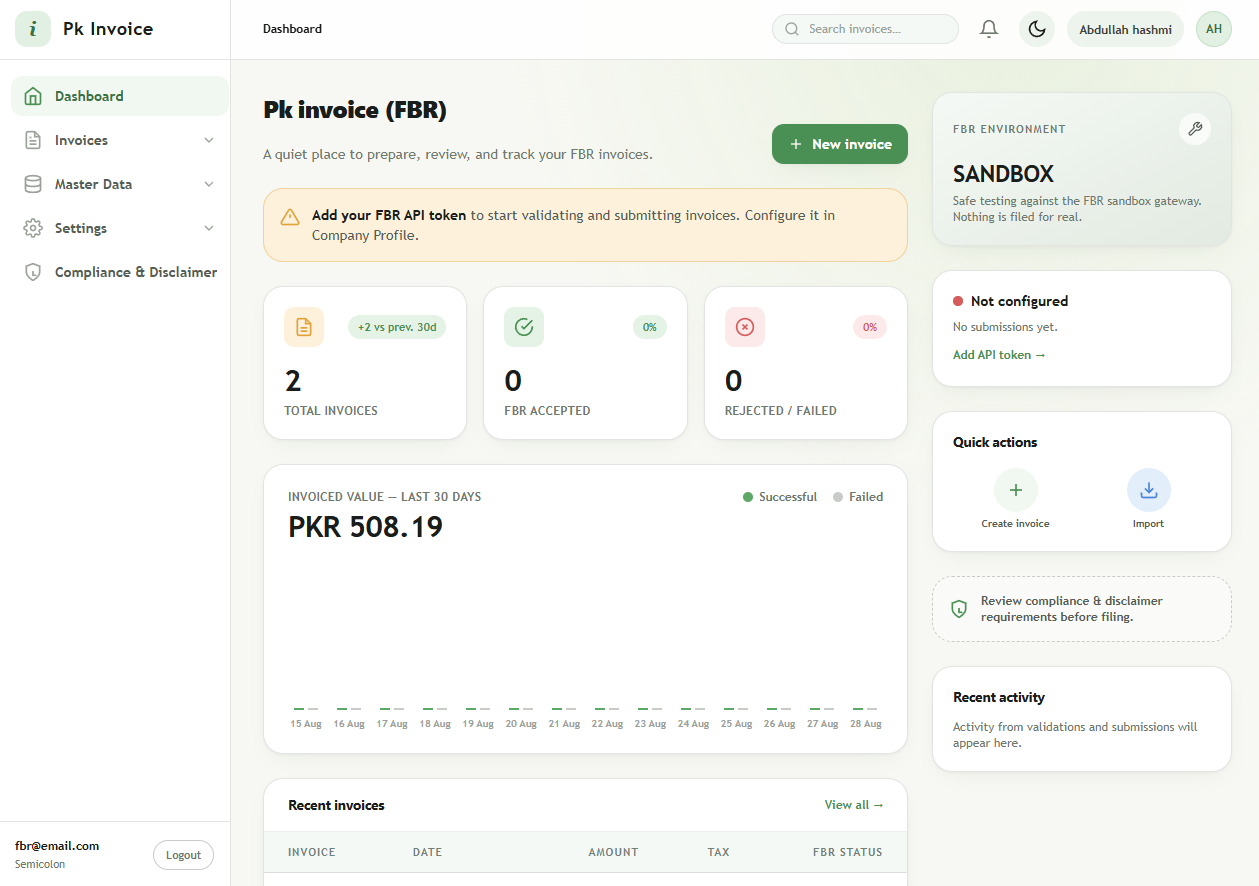Click the Semicolon company name
Screen dimensions: 1259x886
coord(40,864)
